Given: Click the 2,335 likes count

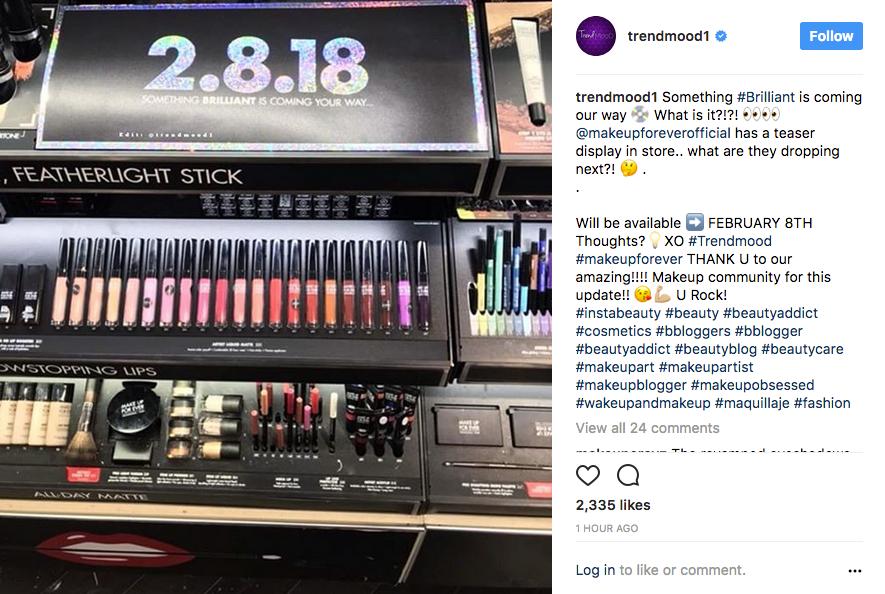Looking at the screenshot, I should click(x=613, y=505).
